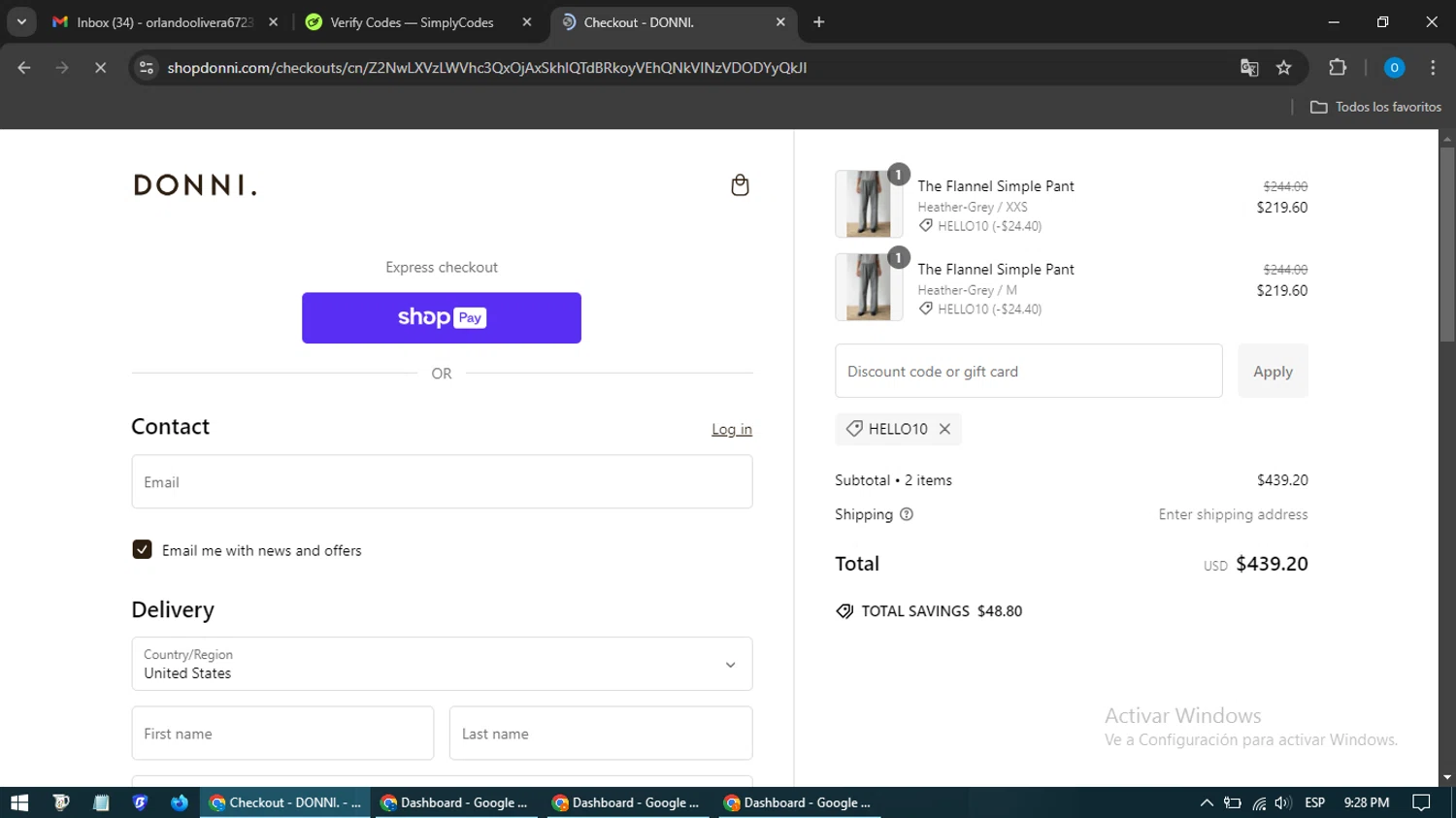Screen dimensions: 1456x818
Task: Open the network Wi-Fi tray icon
Action: point(1258,802)
